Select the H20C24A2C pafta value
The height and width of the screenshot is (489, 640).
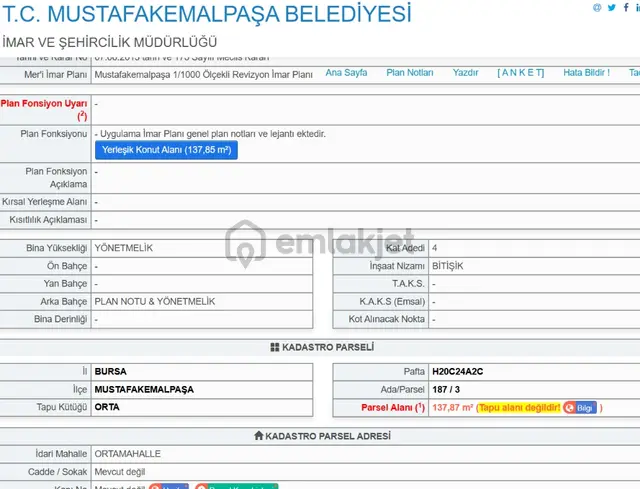click(458, 371)
